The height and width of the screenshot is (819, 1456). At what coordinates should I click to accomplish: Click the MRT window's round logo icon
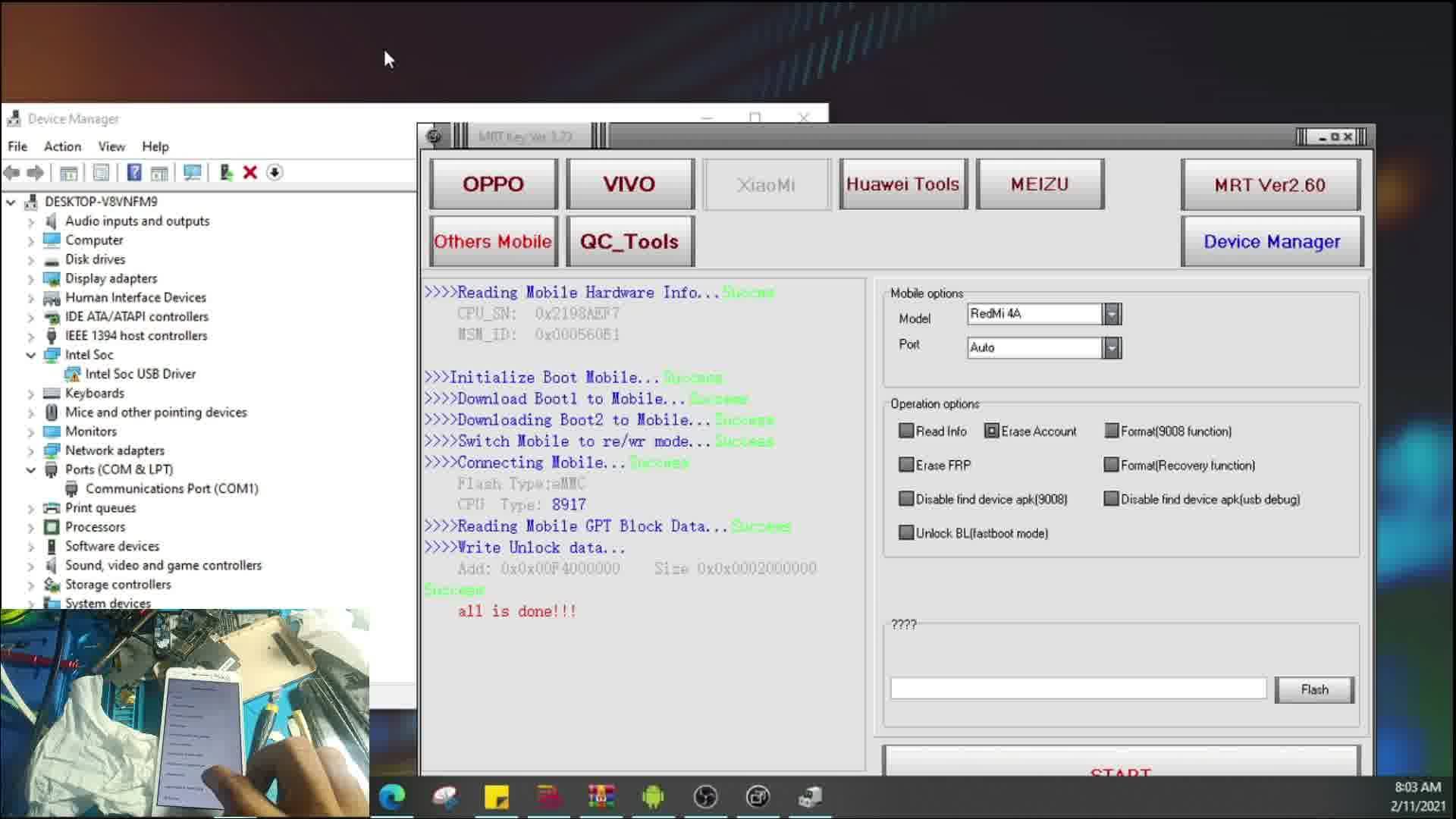click(434, 136)
